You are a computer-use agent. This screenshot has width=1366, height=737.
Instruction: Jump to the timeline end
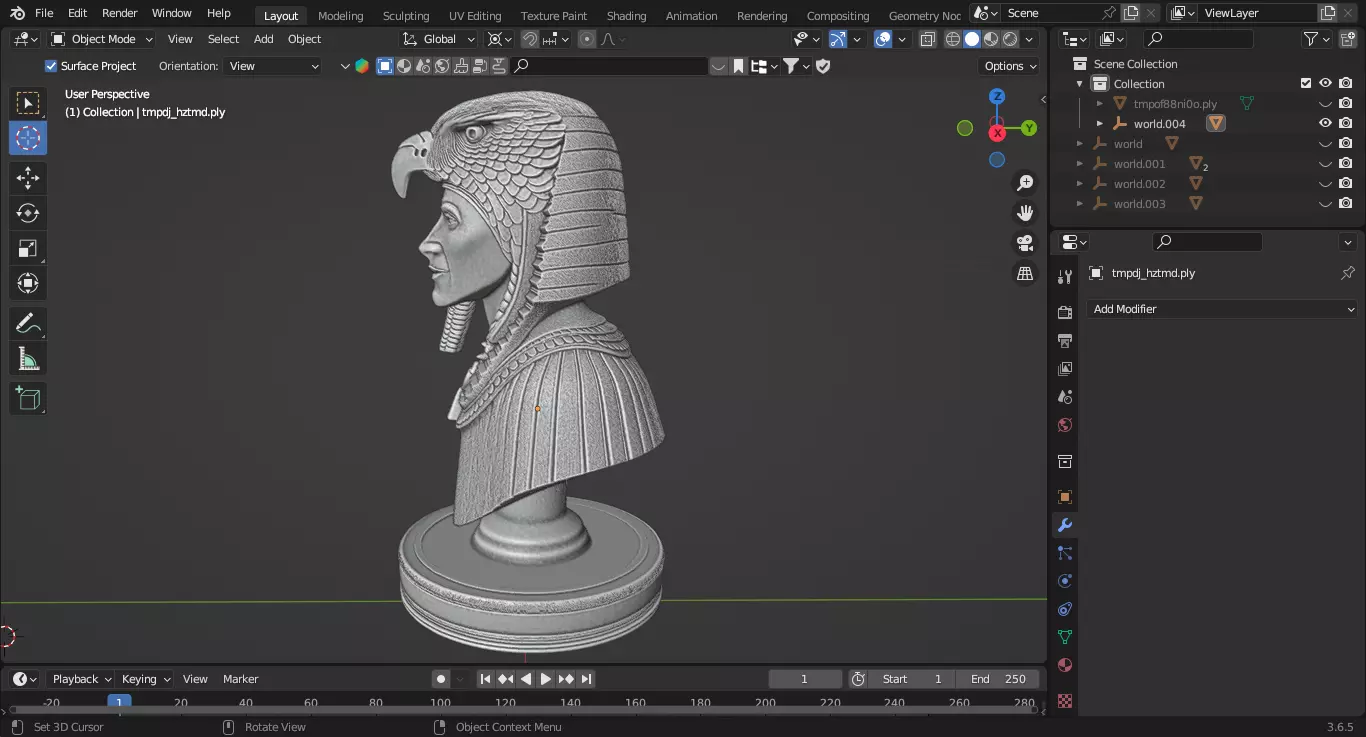[x=587, y=679]
